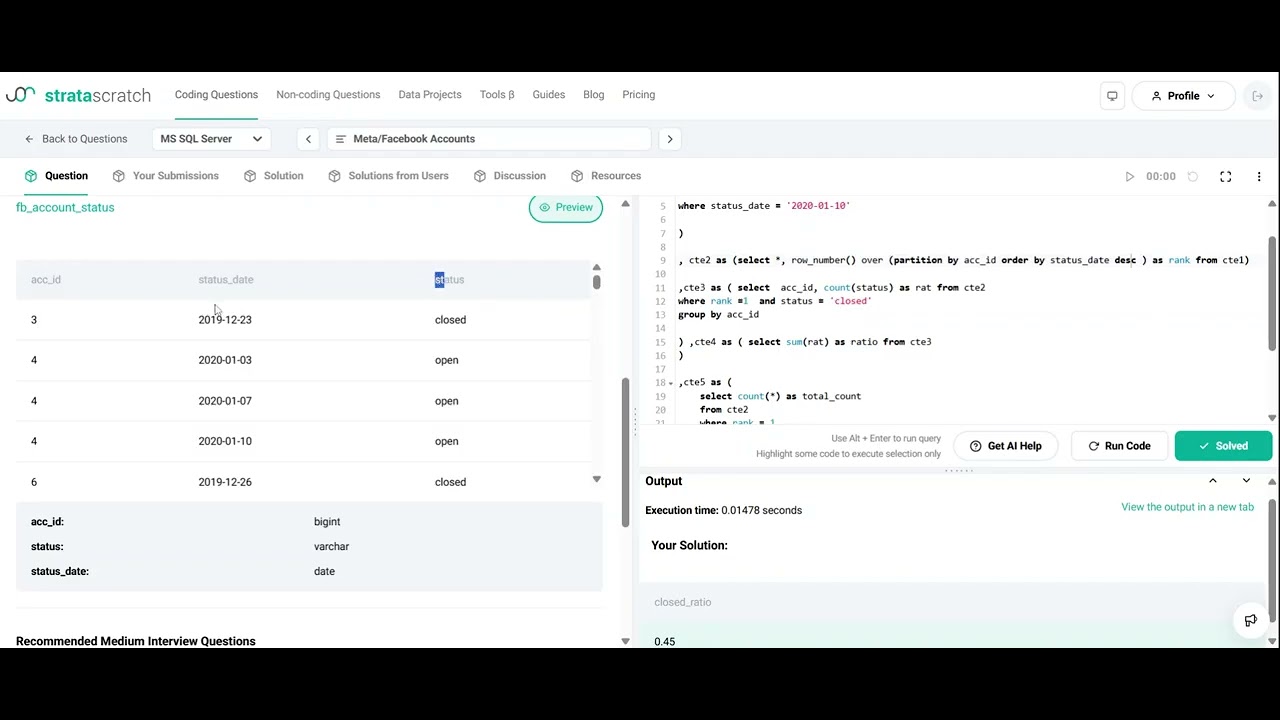Switch to Solution tab

[x=273, y=176]
